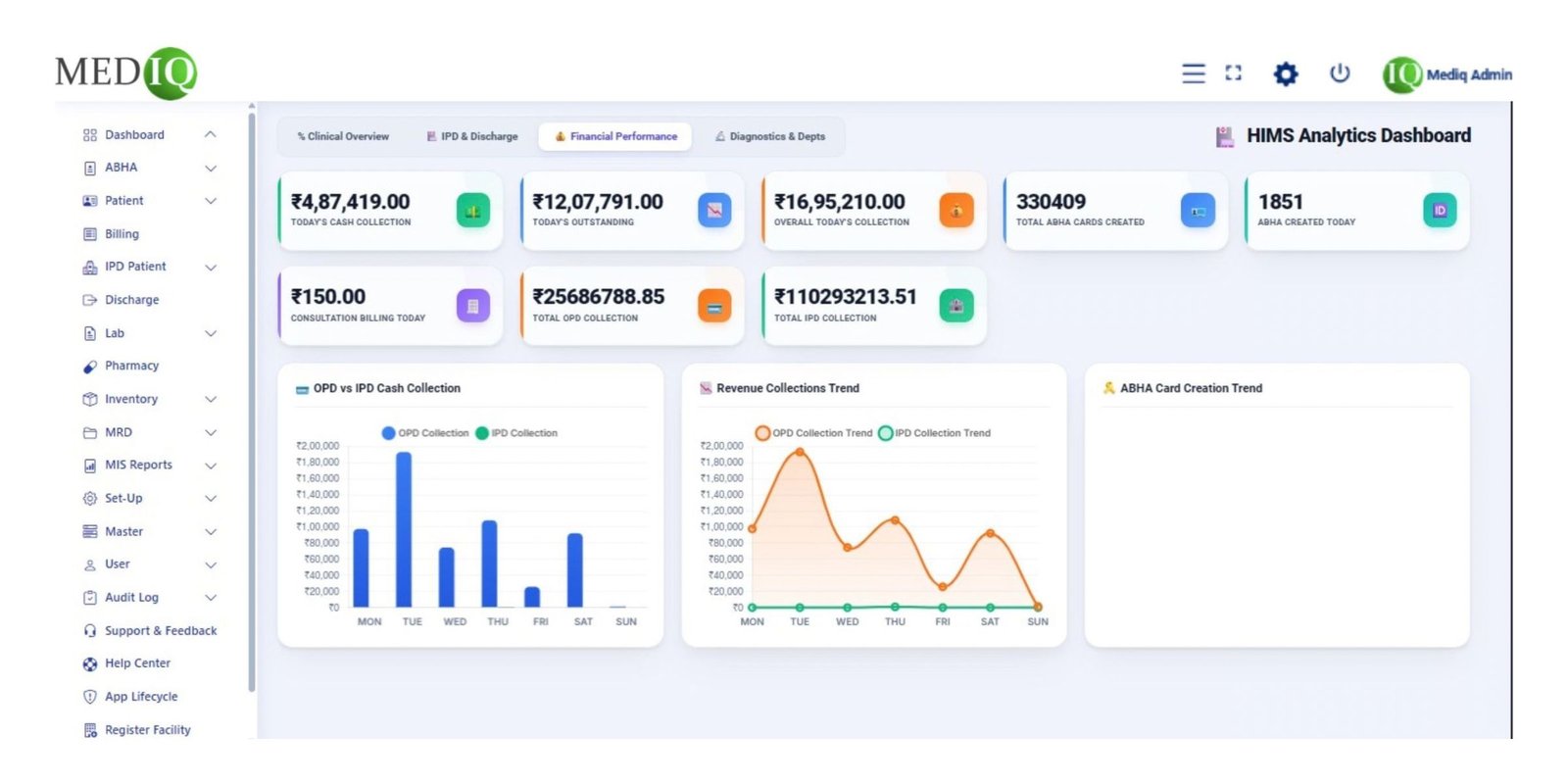Image resolution: width=1568 pixels, height=784 pixels.
Task: Toggle OPD Collection legend in bar chart
Action: tap(425, 433)
